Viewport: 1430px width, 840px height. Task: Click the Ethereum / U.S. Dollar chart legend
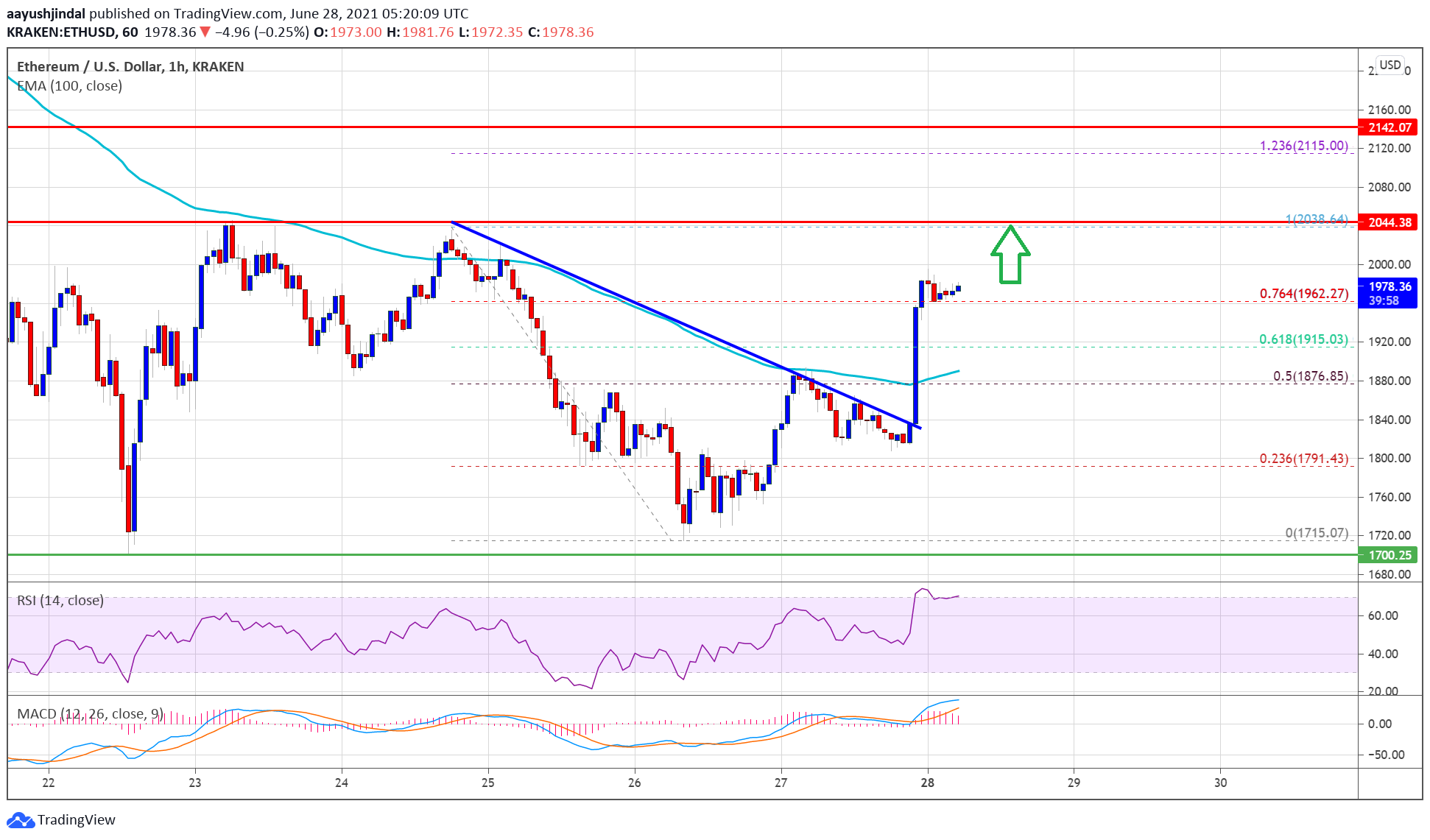pyautogui.click(x=130, y=66)
